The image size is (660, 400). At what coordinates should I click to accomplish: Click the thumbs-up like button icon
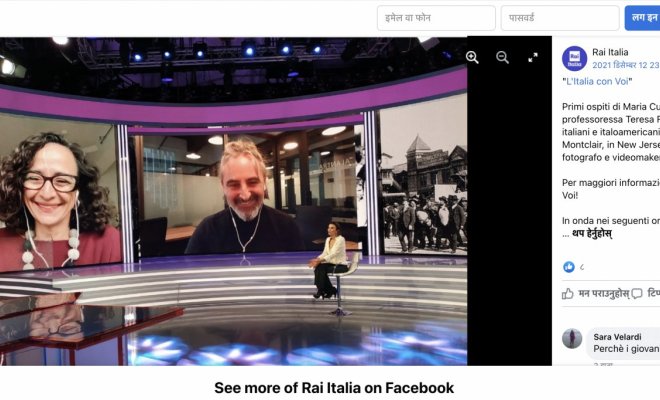pyautogui.click(x=567, y=293)
